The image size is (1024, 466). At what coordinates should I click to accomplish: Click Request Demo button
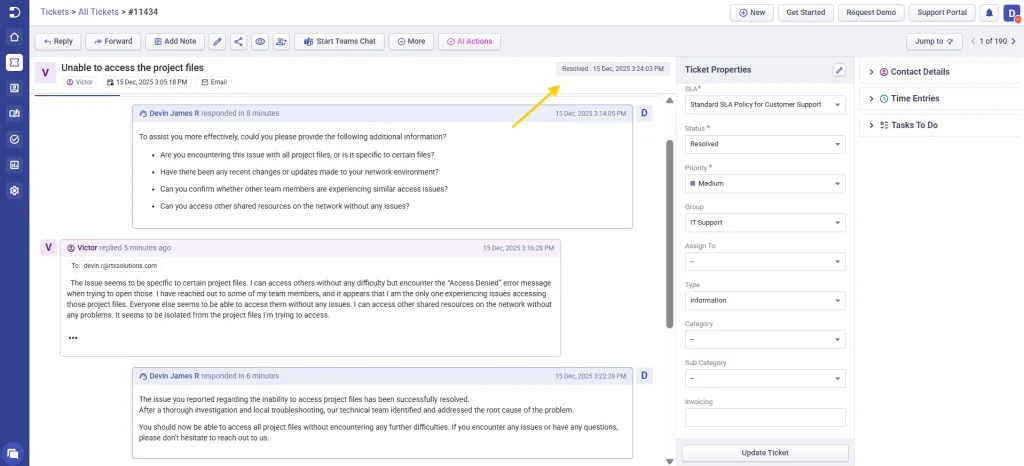coord(871,12)
